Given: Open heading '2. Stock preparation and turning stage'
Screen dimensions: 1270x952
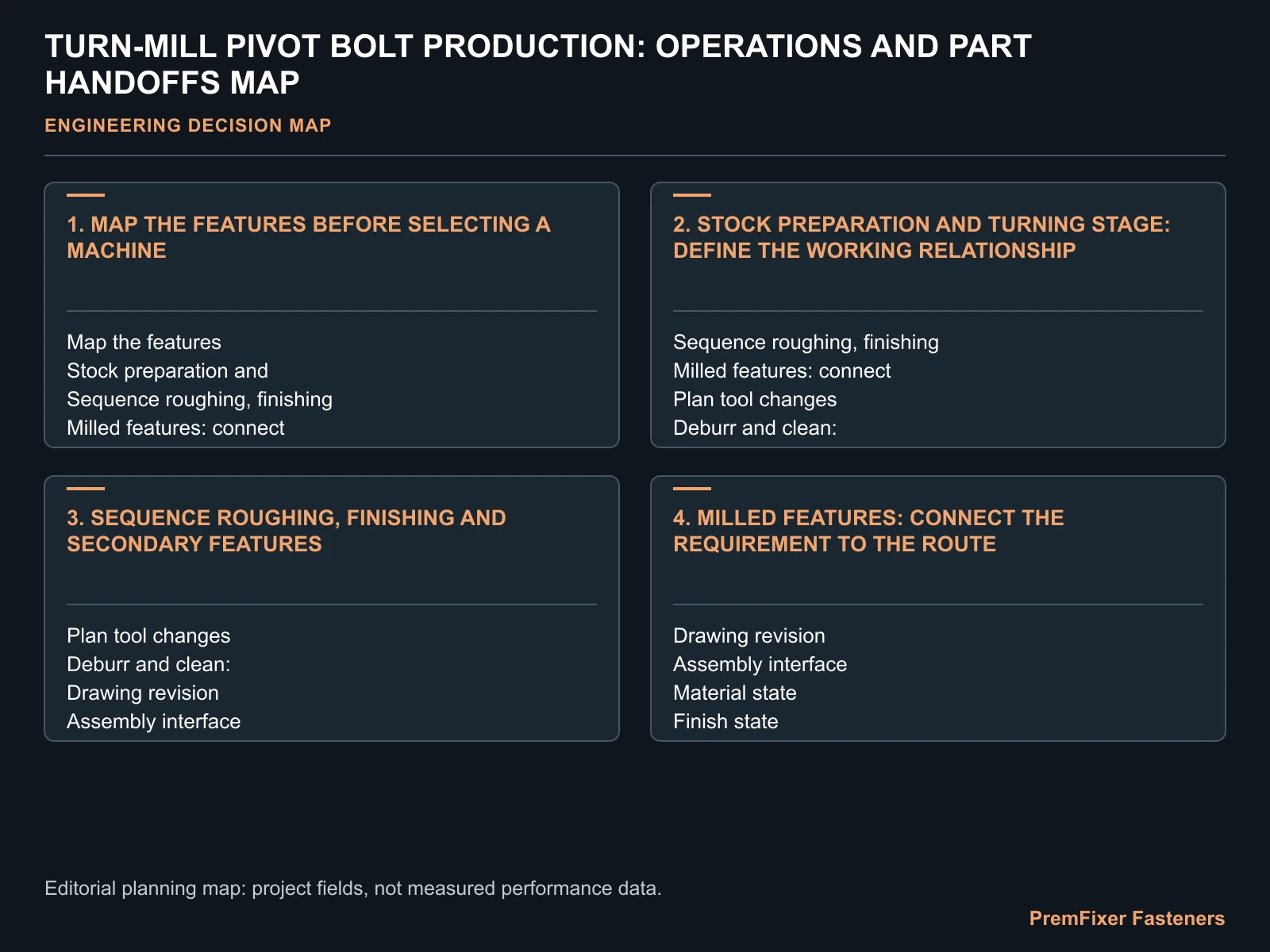Looking at the screenshot, I should [x=922, y=237].
